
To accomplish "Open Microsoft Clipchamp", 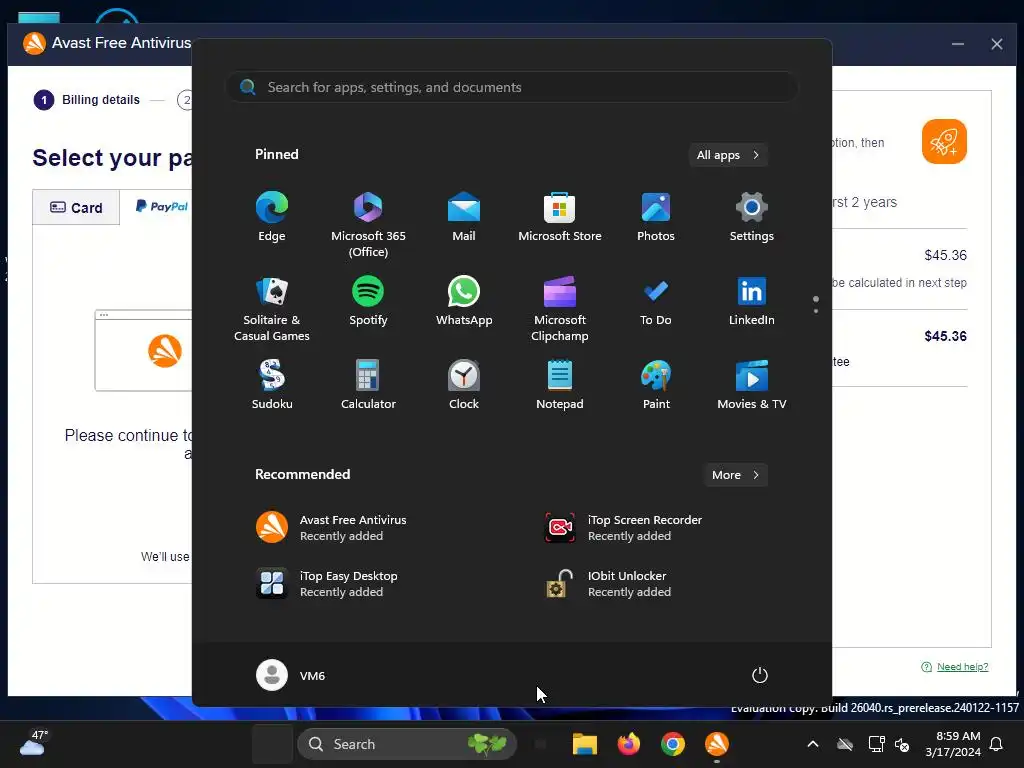I will [560, 309].
